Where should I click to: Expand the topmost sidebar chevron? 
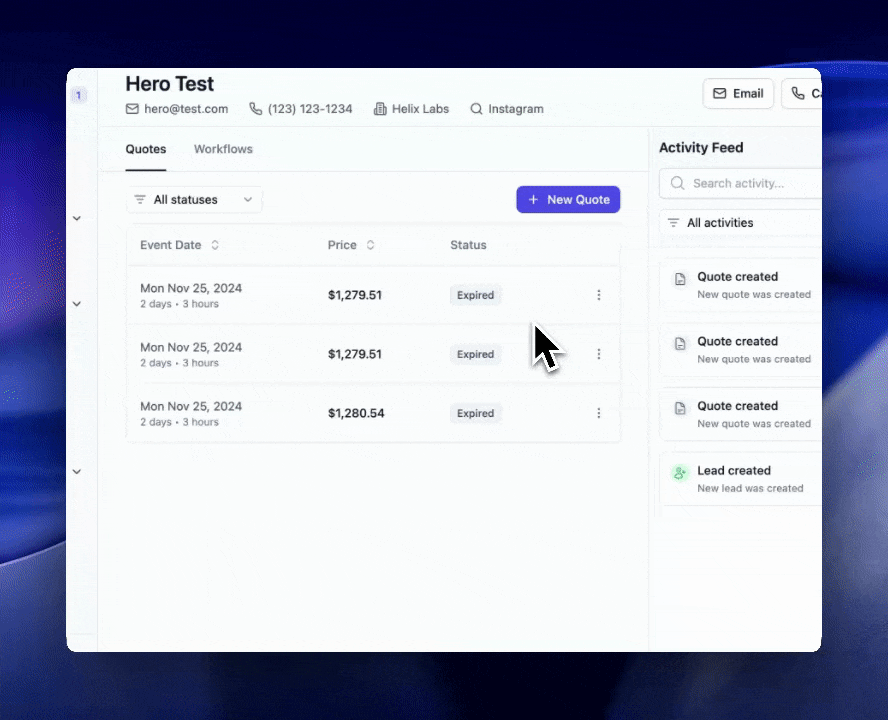tap(77, 218)
